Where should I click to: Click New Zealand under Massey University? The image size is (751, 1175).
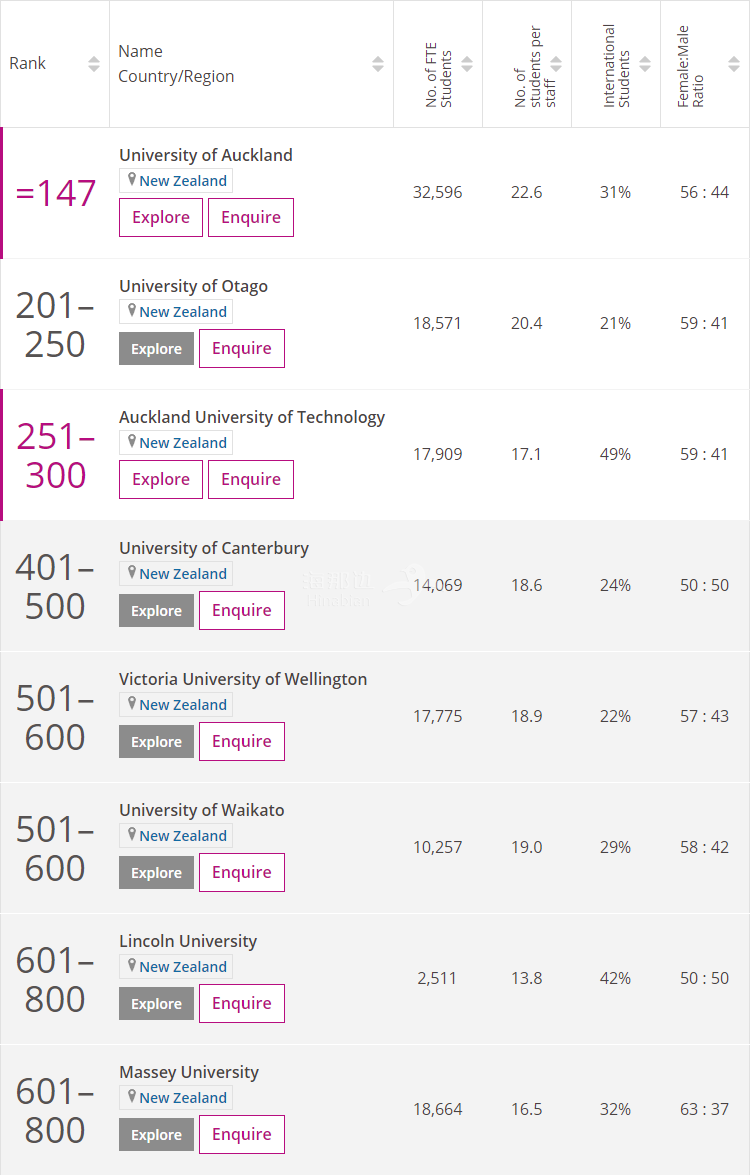pos(183,1098)
